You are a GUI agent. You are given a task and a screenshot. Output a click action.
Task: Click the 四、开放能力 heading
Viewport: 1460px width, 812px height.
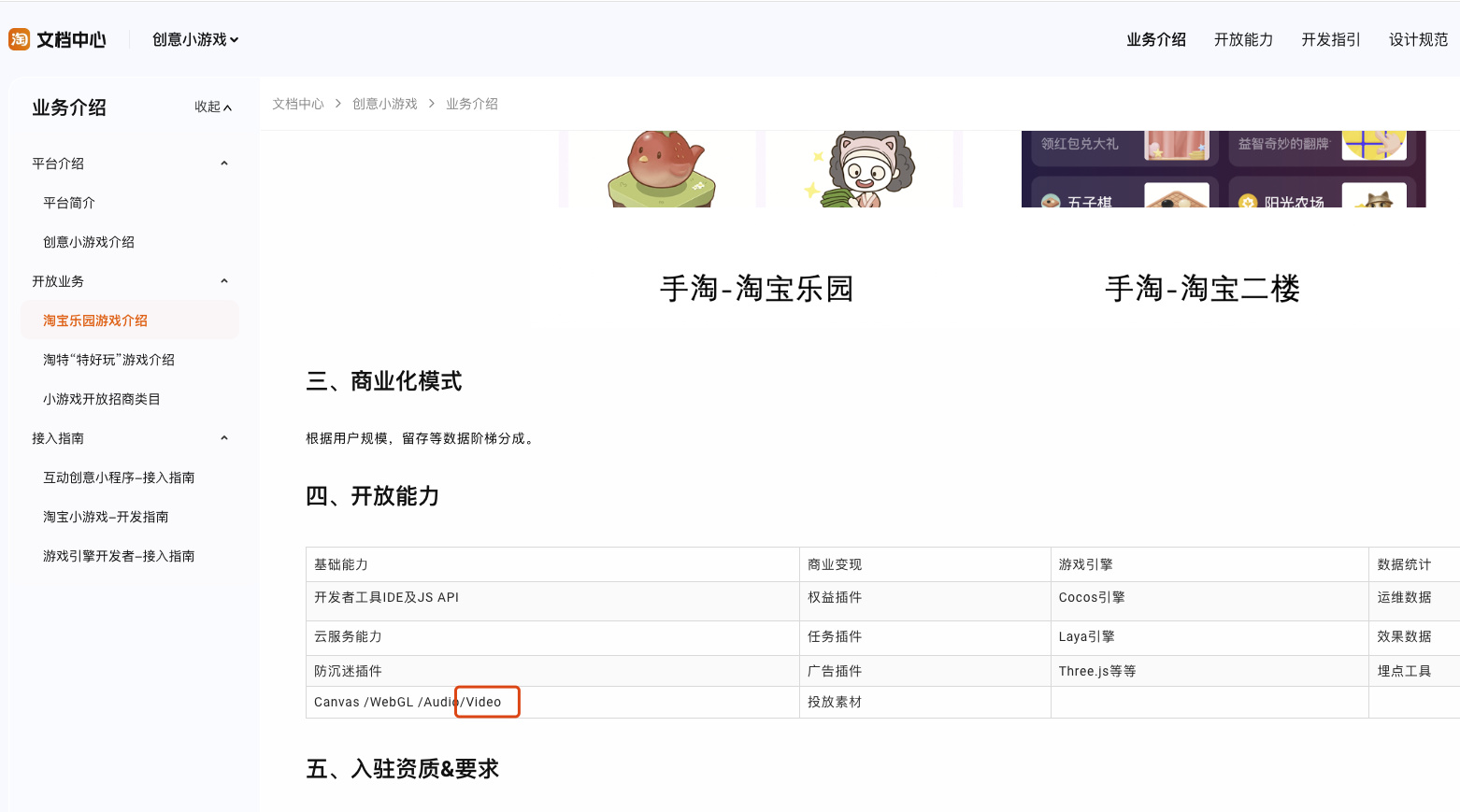(x=373, y=496)
